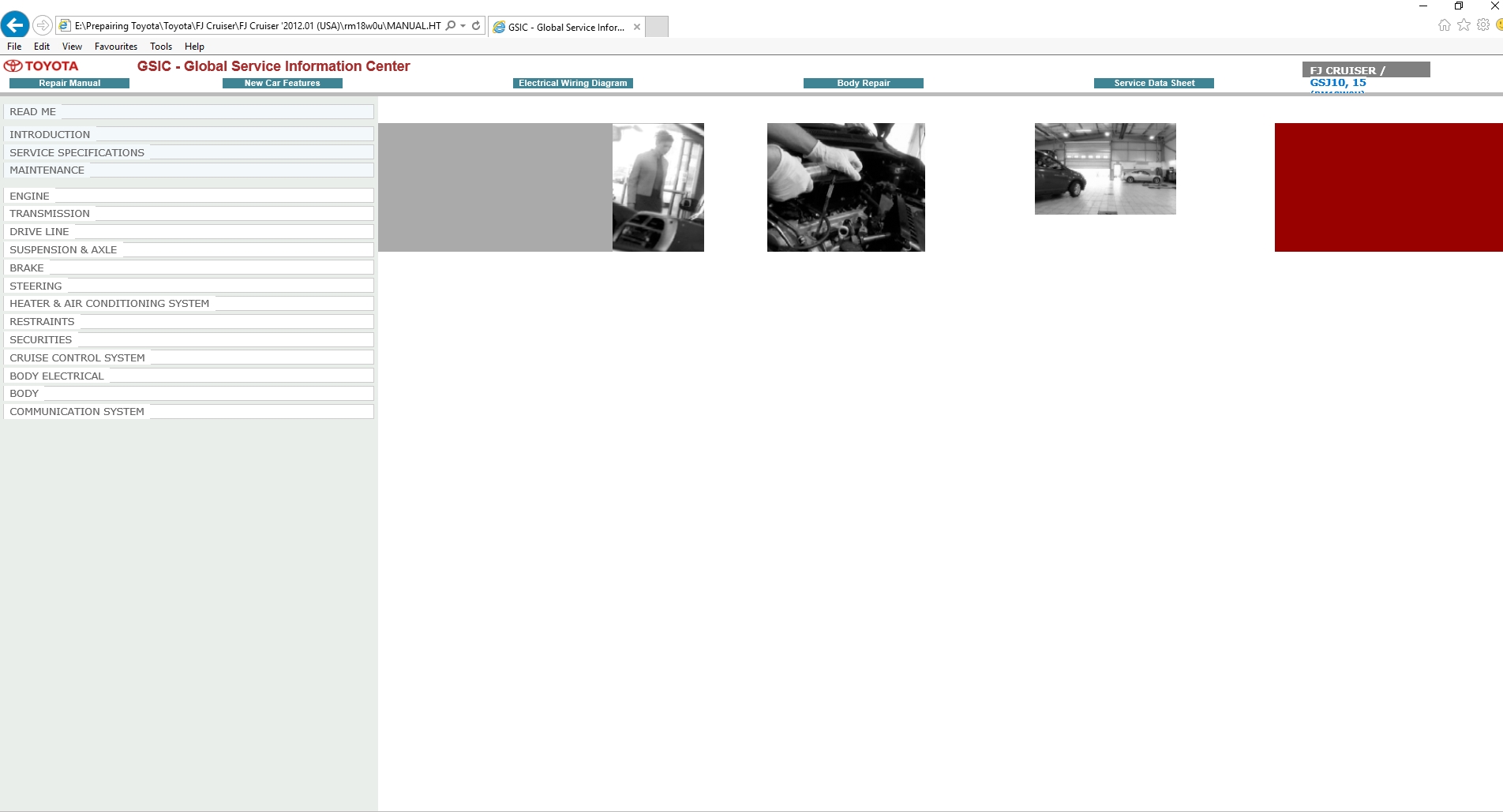The image size is (1503, 812).
Task: Close the GSIC browser tab
Action: [637, 27]
